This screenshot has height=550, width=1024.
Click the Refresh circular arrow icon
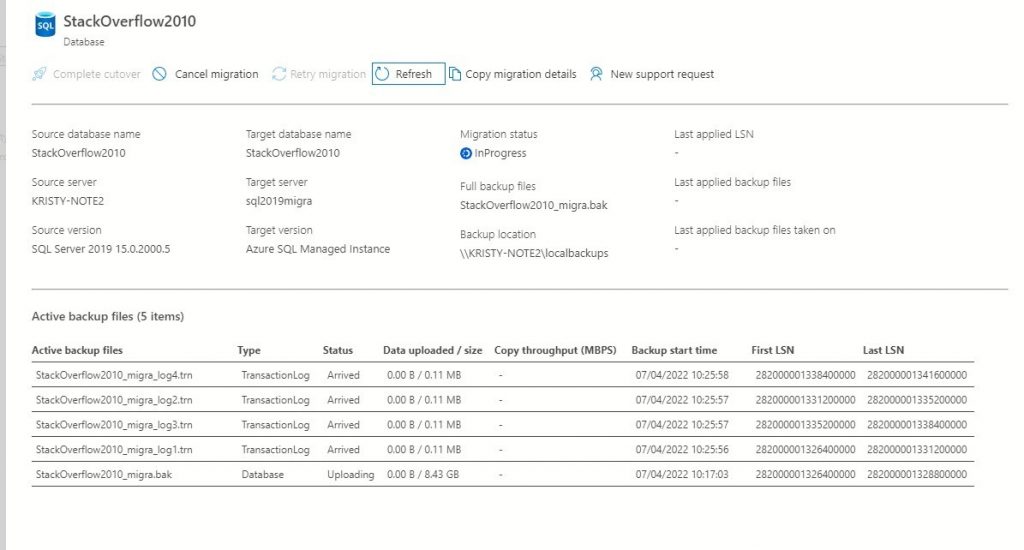coord(382,74)
